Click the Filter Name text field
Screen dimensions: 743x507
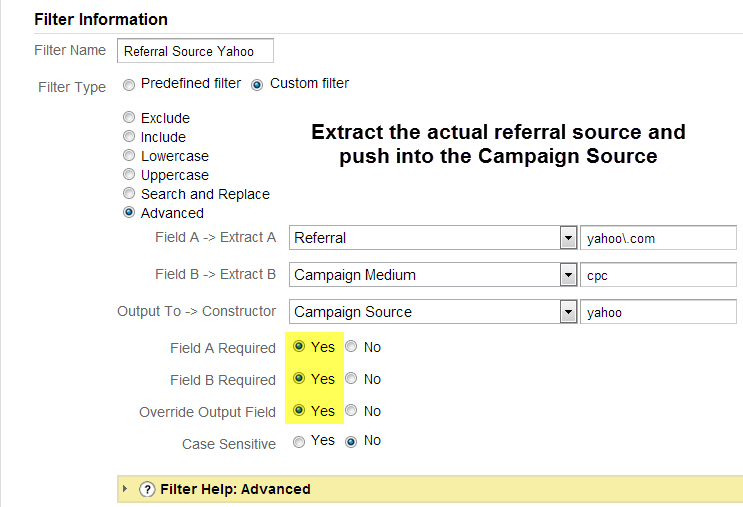point(195,51)
